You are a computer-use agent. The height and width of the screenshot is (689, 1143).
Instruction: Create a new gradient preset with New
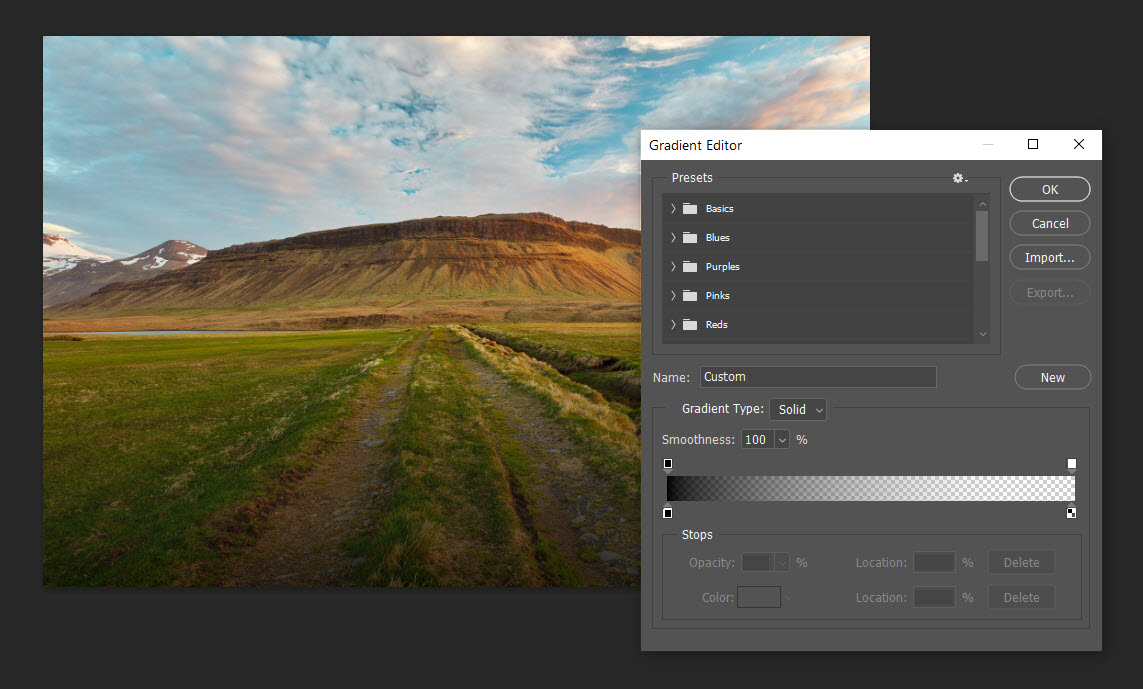pos(1052,377)
